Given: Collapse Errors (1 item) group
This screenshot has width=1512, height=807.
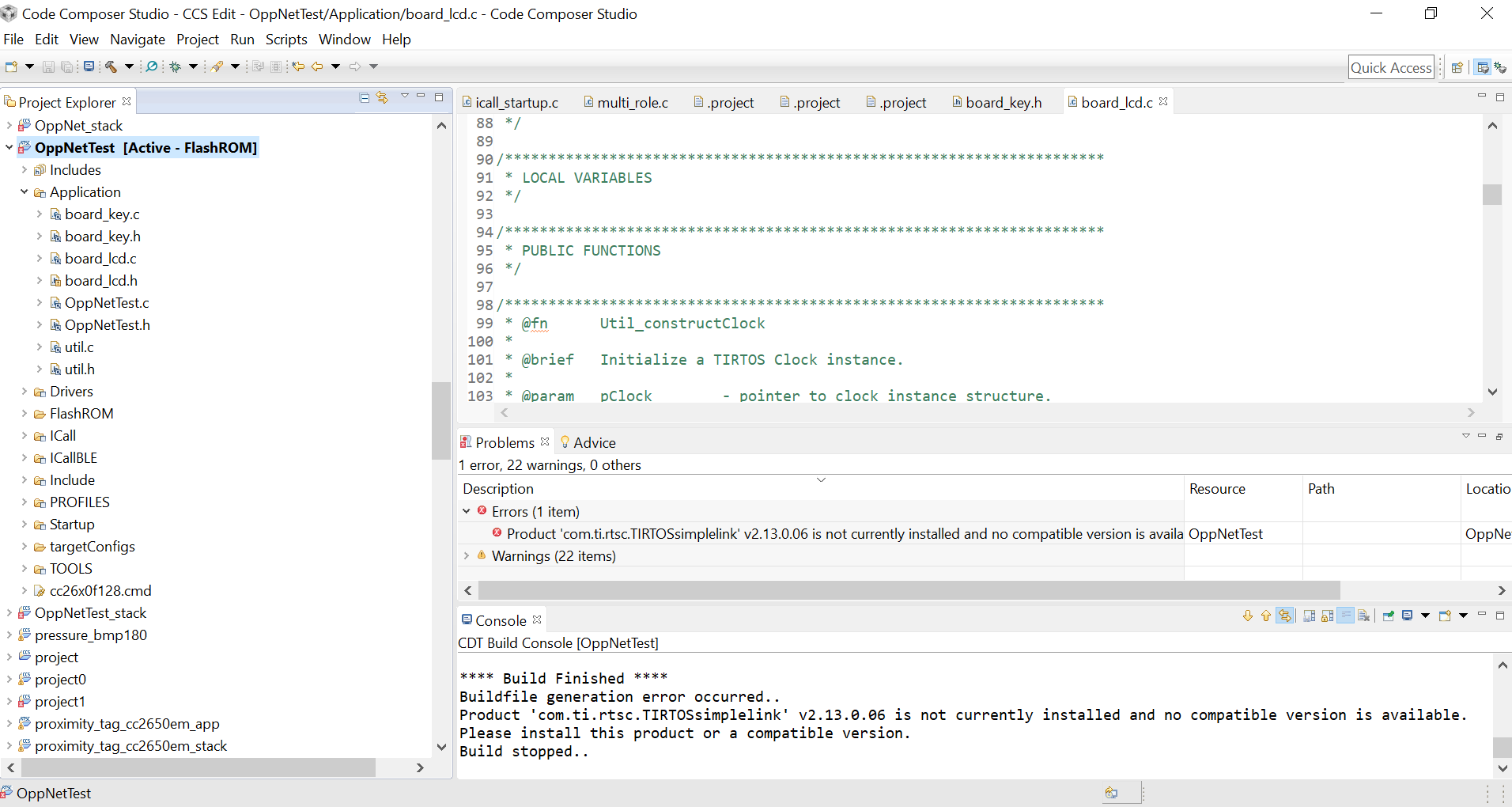Looking at the screenshot, I should click(x=467, y=511).
